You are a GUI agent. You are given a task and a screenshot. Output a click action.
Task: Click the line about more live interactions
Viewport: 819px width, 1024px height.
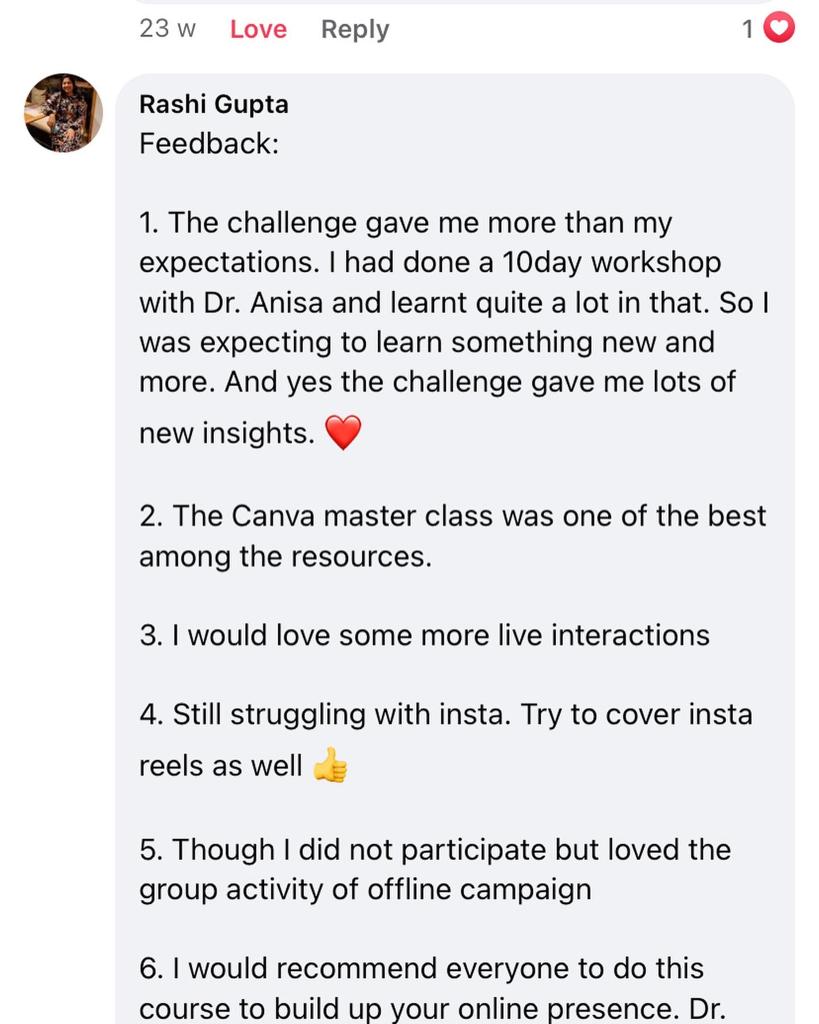tap(424, 635)
